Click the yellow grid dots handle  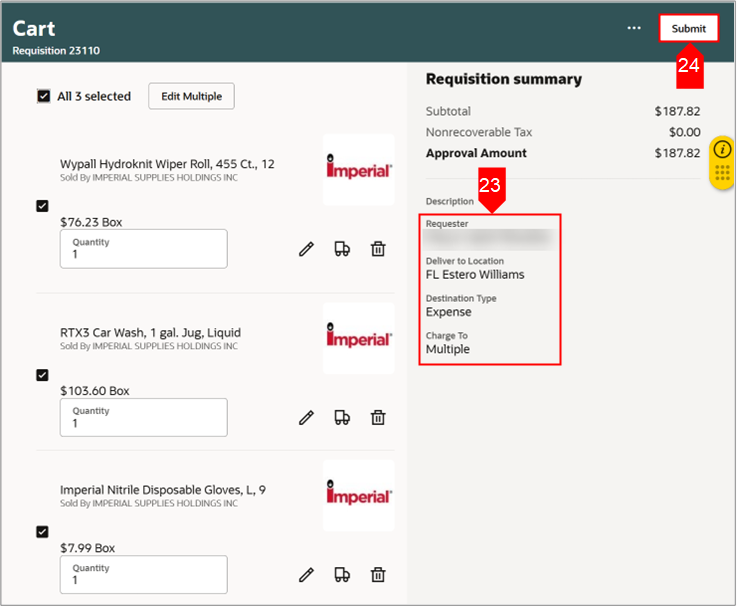724,173
